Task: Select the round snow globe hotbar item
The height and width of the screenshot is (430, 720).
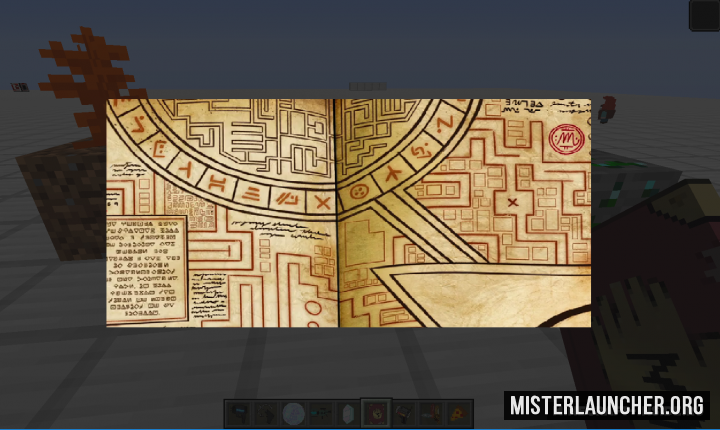Action: (293, 413)
